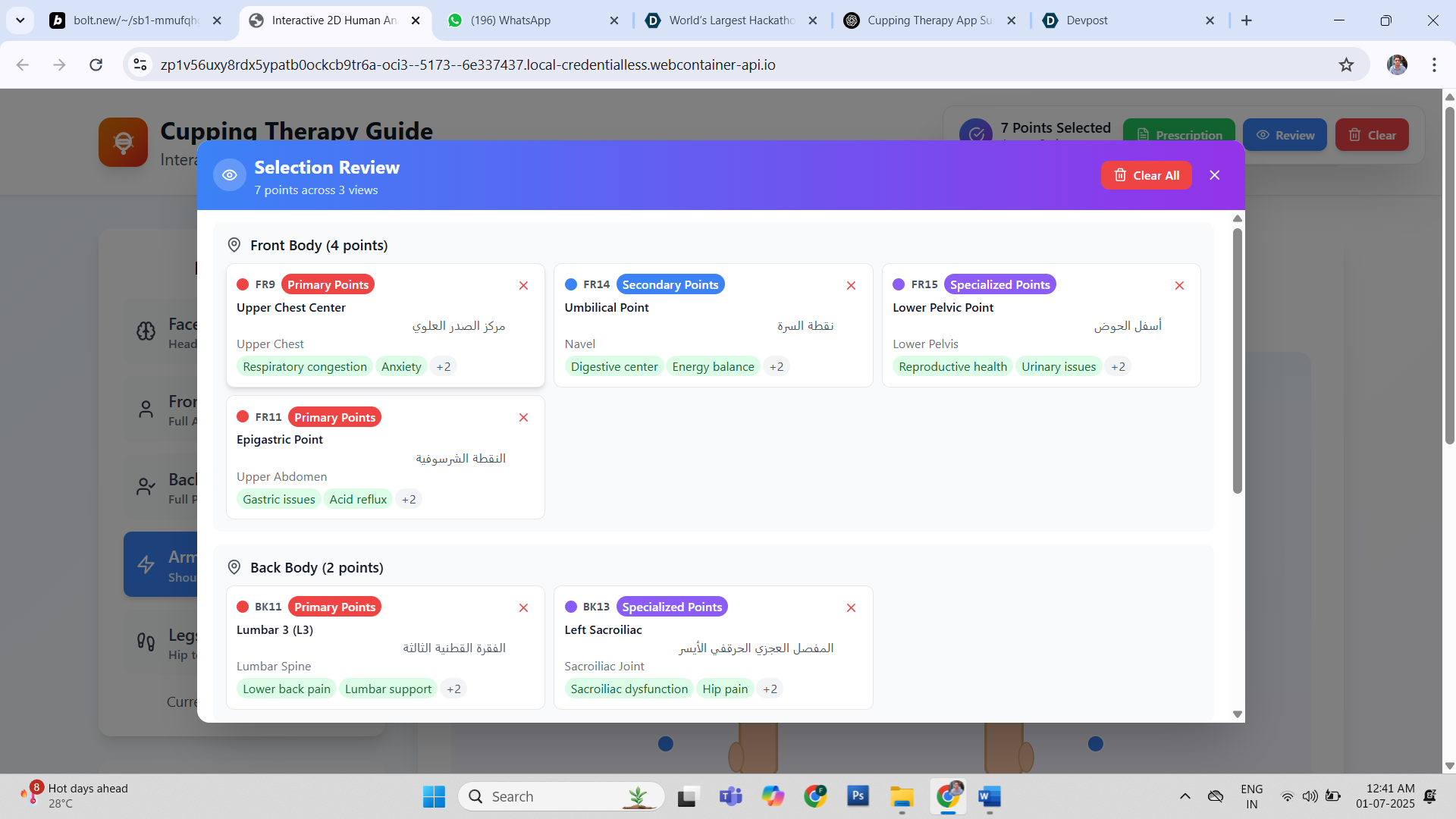Open Photoshop from the taskbar
1456x819 pixels.
coord(858,796)
